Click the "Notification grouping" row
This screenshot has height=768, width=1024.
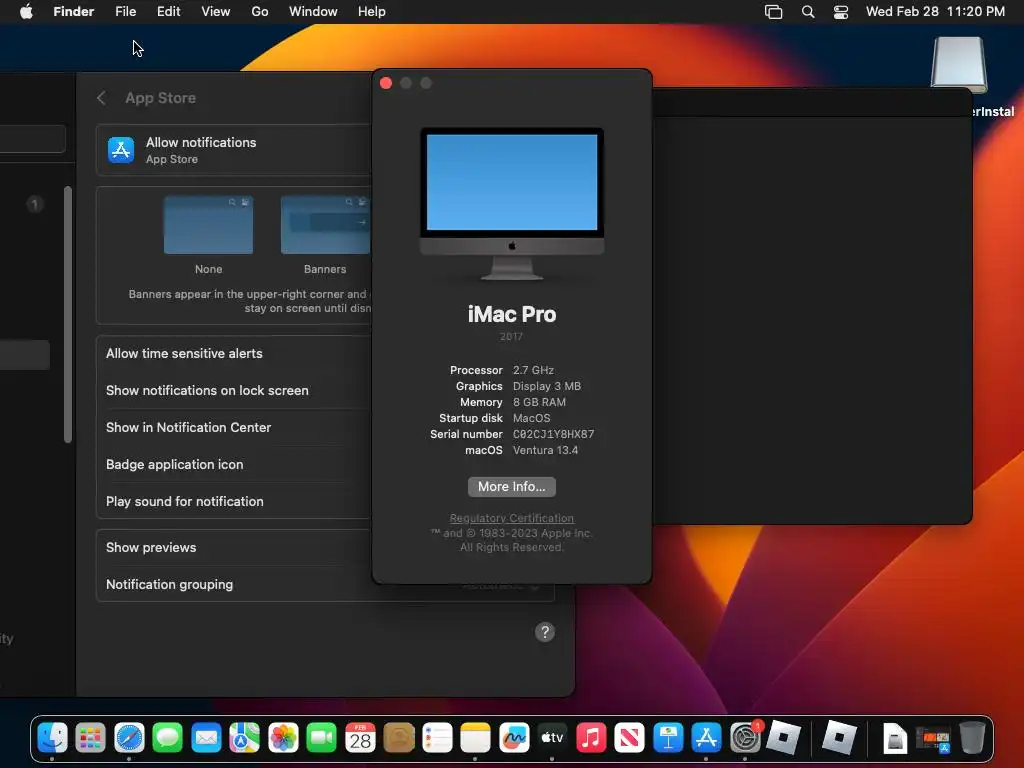[234, 584]
